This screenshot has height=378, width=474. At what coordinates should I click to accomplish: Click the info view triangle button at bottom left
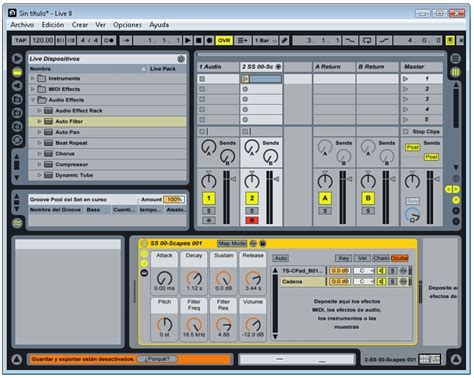click(17, 359)
